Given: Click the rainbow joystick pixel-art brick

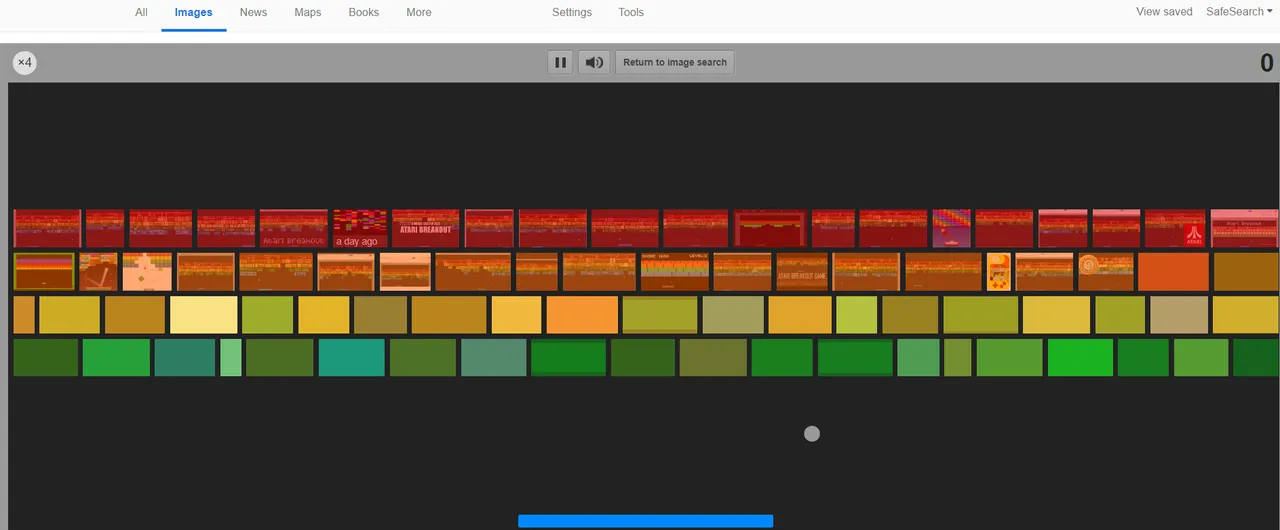Looking at the screenshot, I should click(952, 229).
